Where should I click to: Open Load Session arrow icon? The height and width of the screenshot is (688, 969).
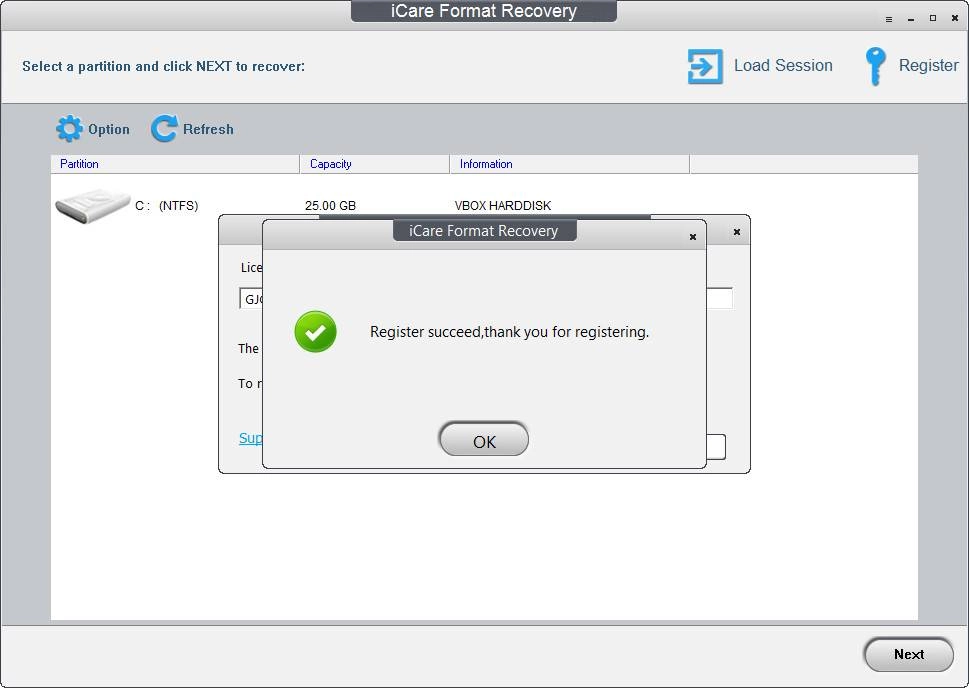tap(705, 66)
